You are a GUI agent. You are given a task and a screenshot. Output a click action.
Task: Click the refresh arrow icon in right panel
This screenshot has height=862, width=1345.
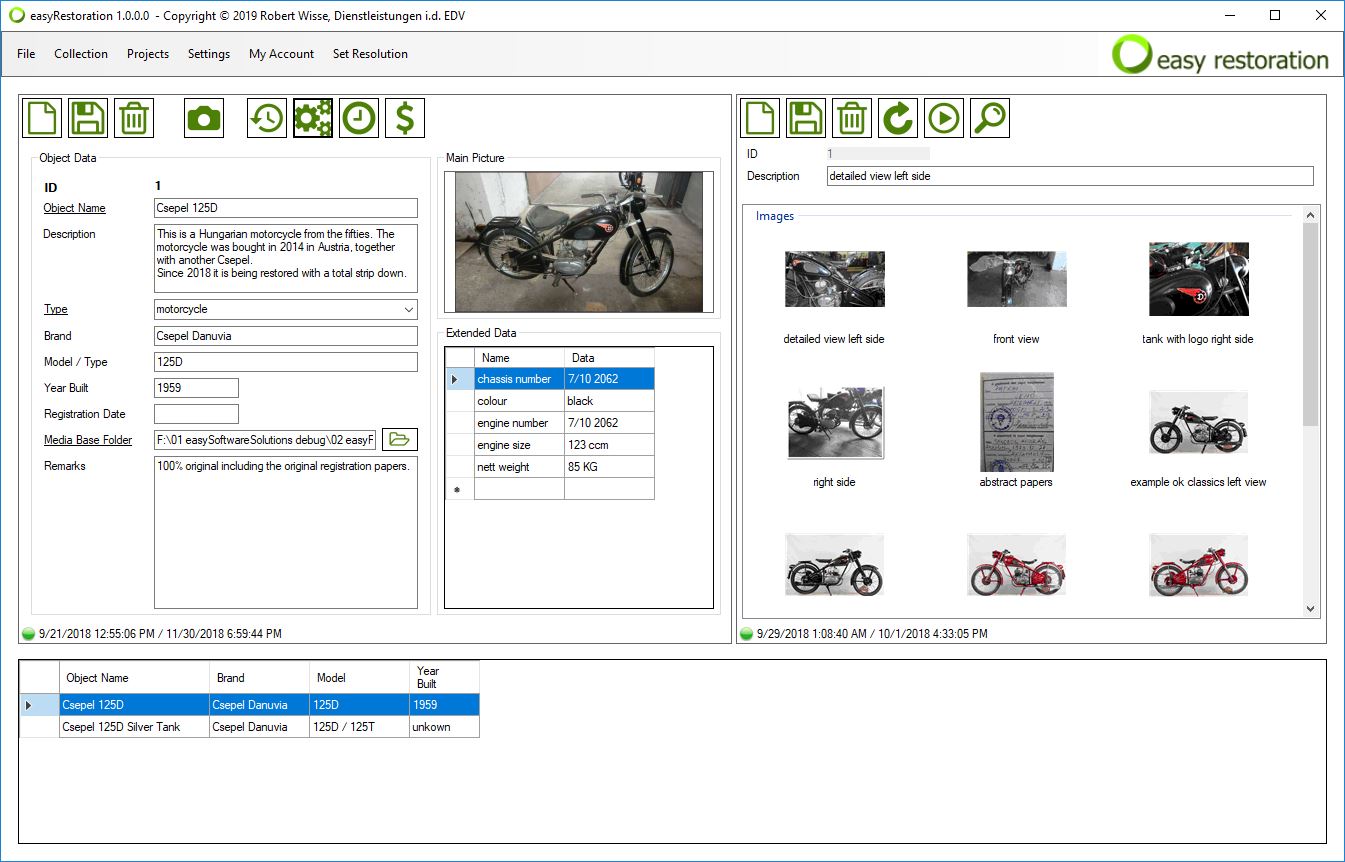[x=898, y=118]
